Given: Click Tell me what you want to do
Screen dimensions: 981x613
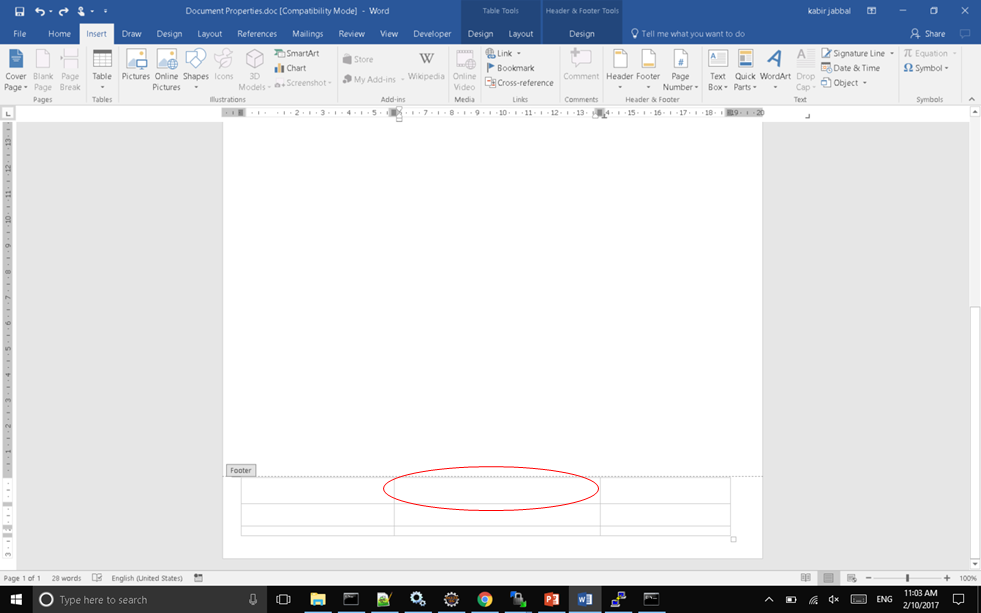Looking at the screenshot, I should pos(688,34).
